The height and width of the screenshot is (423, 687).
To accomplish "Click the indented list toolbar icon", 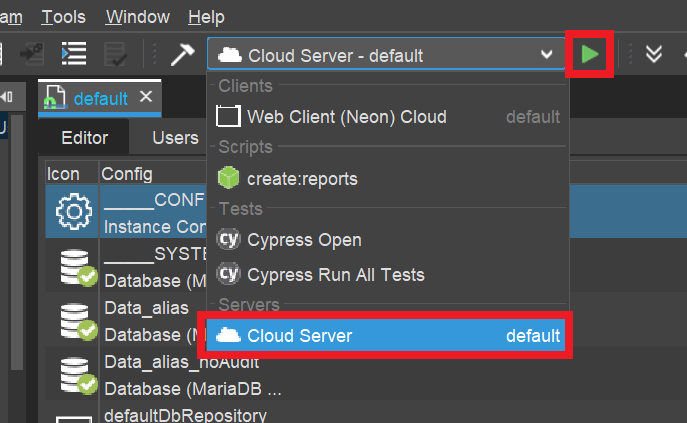I will tap(73, 54).
